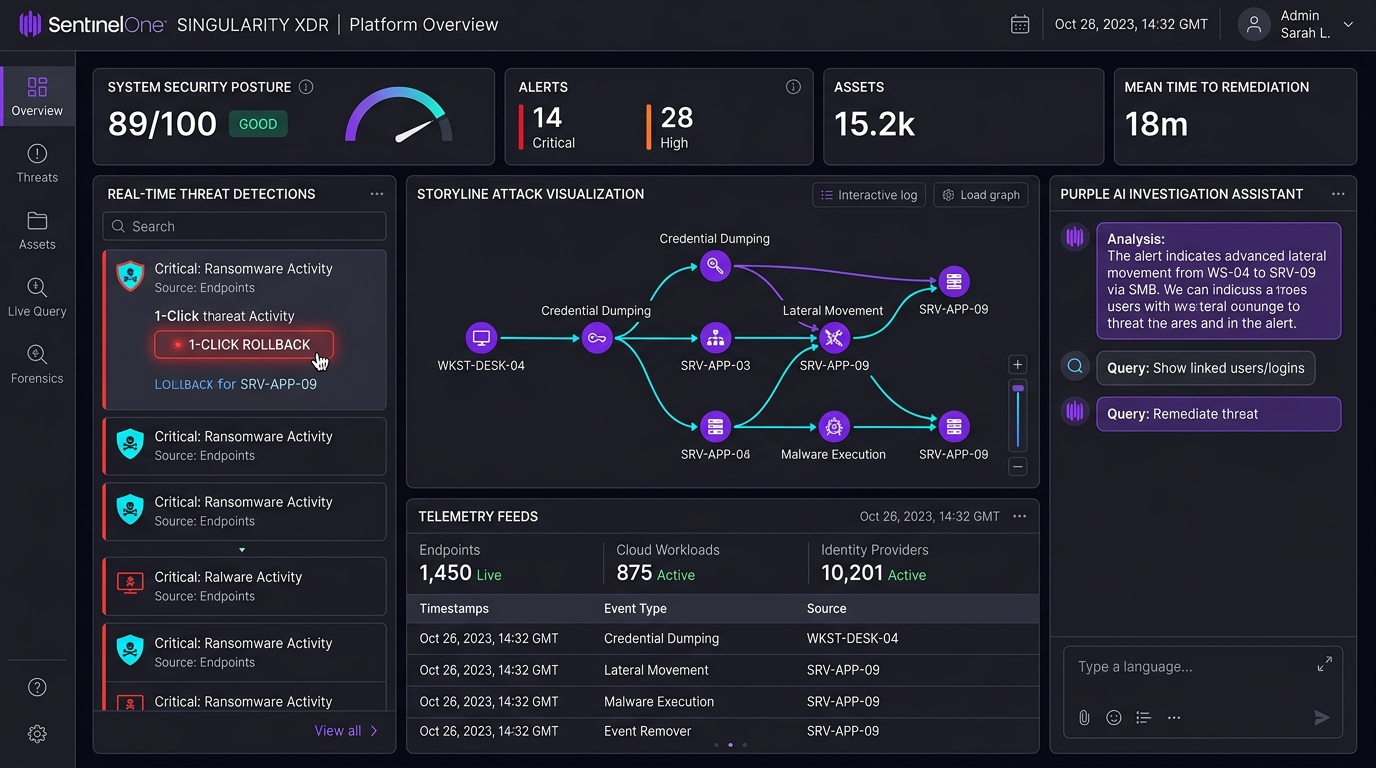Click the Rollback for SRV-APP-09 link
Viewport: 1376px width, 768px height.
tap(236, 384)
